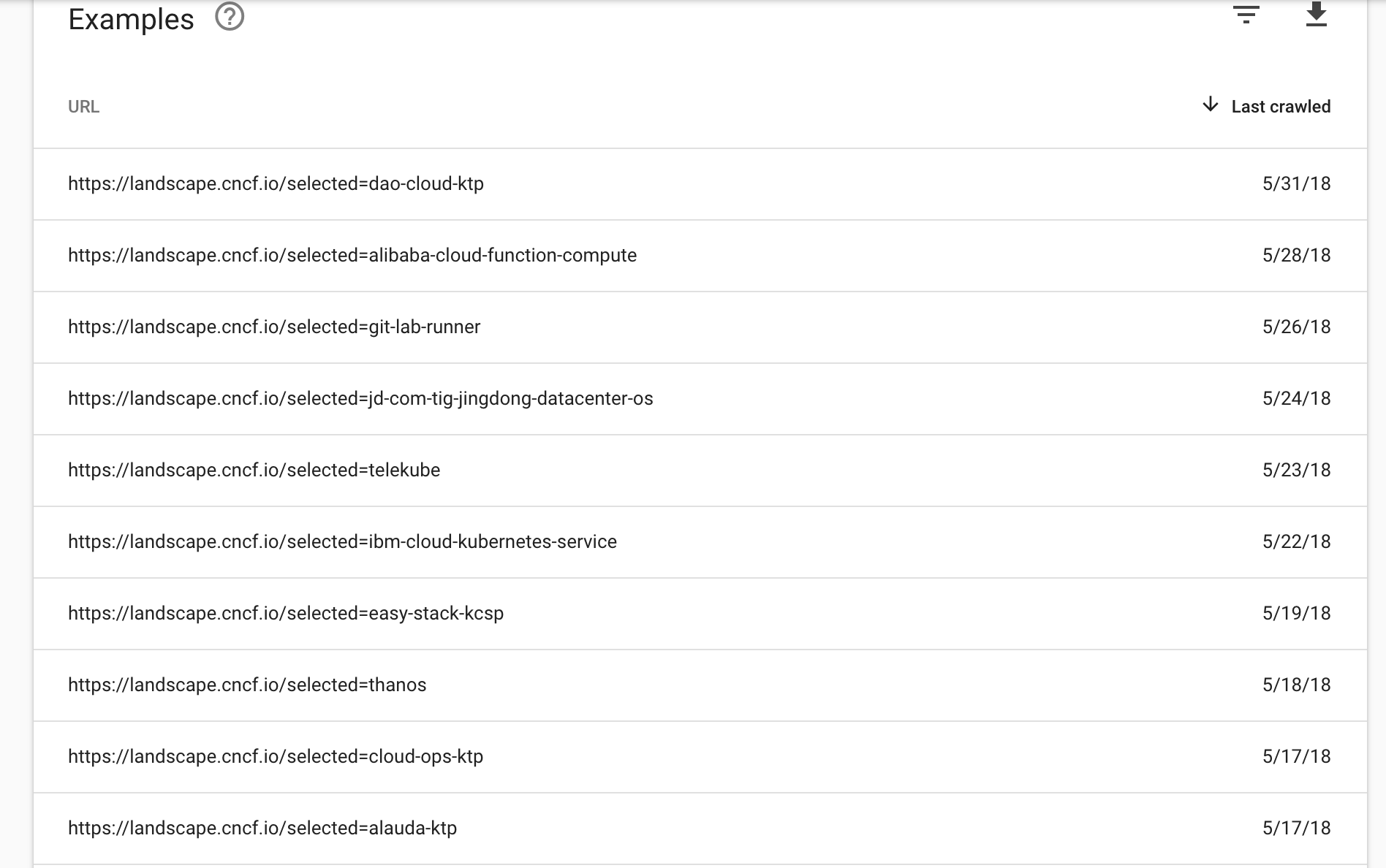1386x868 pixels.
Task: Click the ibm-cloud-kubernetes-service link
Action: click(342, 542)
